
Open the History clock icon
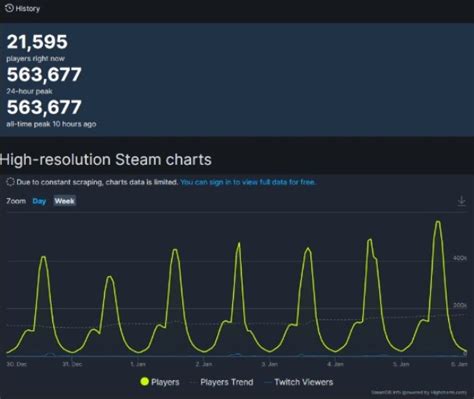[9, 8]
